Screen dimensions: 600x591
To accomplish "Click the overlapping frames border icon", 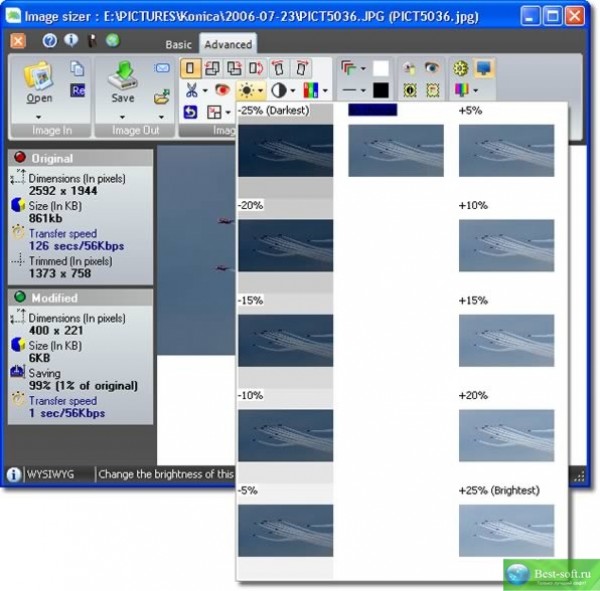I will (x=348, y=68).
